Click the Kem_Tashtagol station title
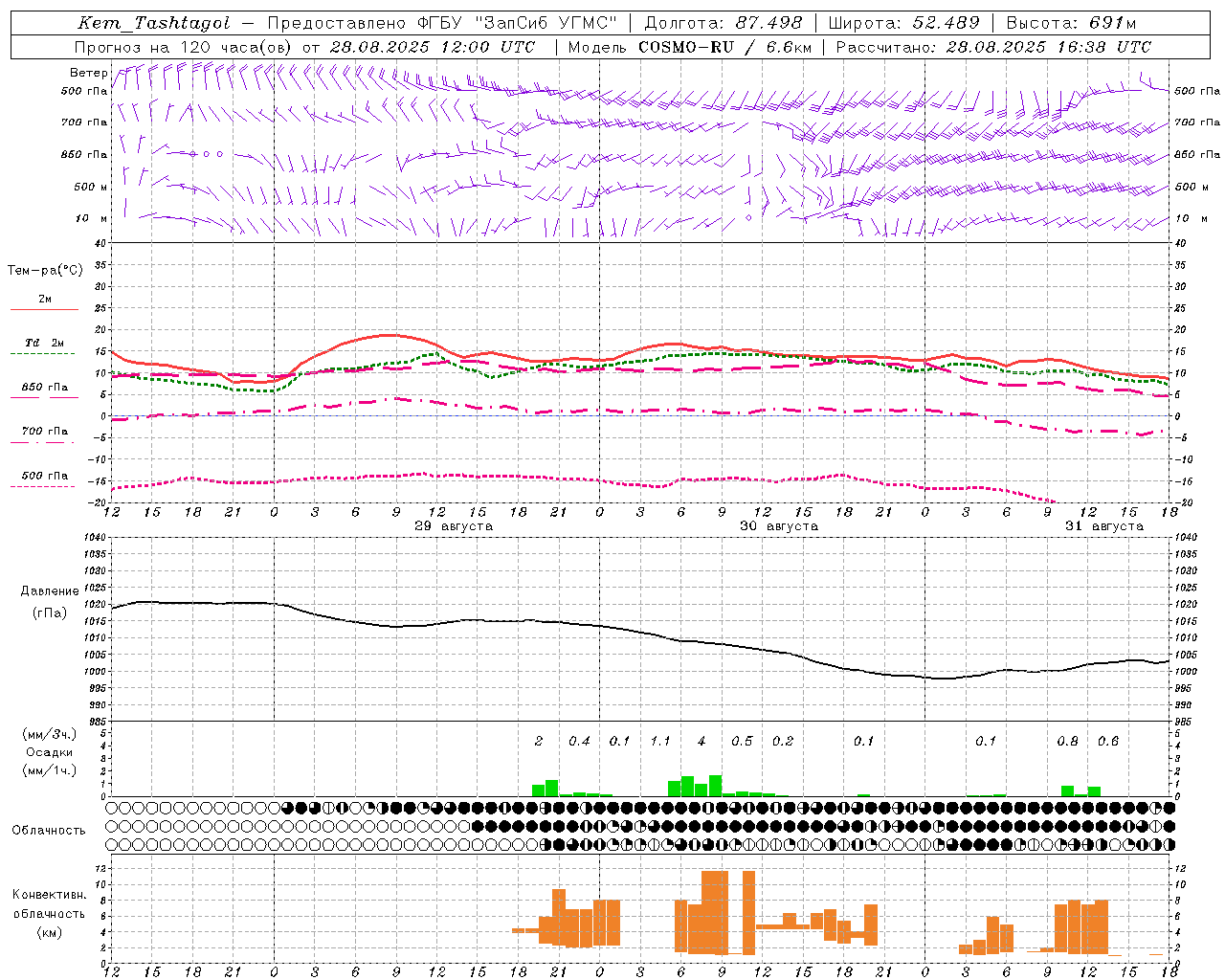Screen dimensions: 1225x980 point(154,23)
